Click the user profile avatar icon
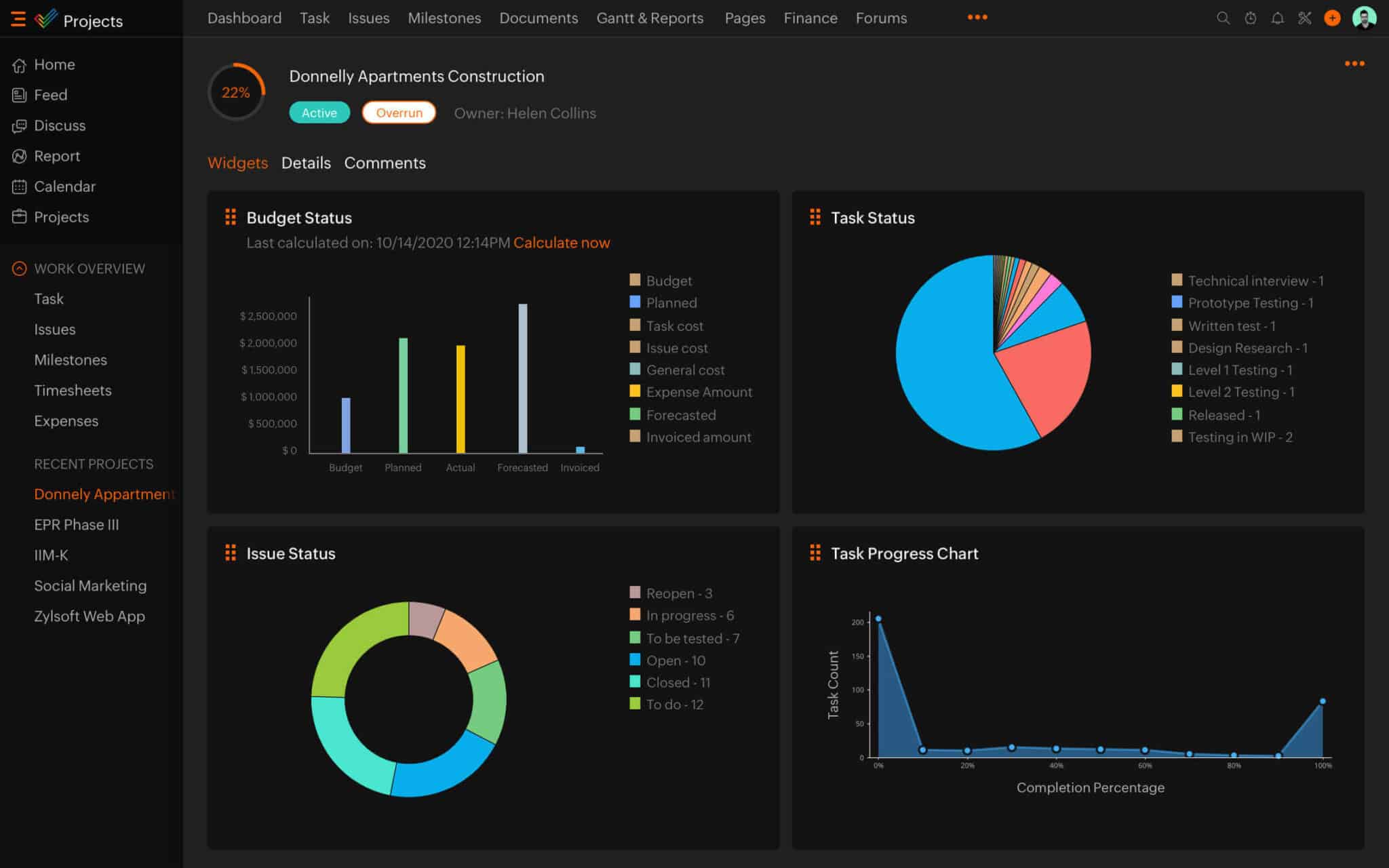The image size is (1389, 868). (x=1365, y=18)
